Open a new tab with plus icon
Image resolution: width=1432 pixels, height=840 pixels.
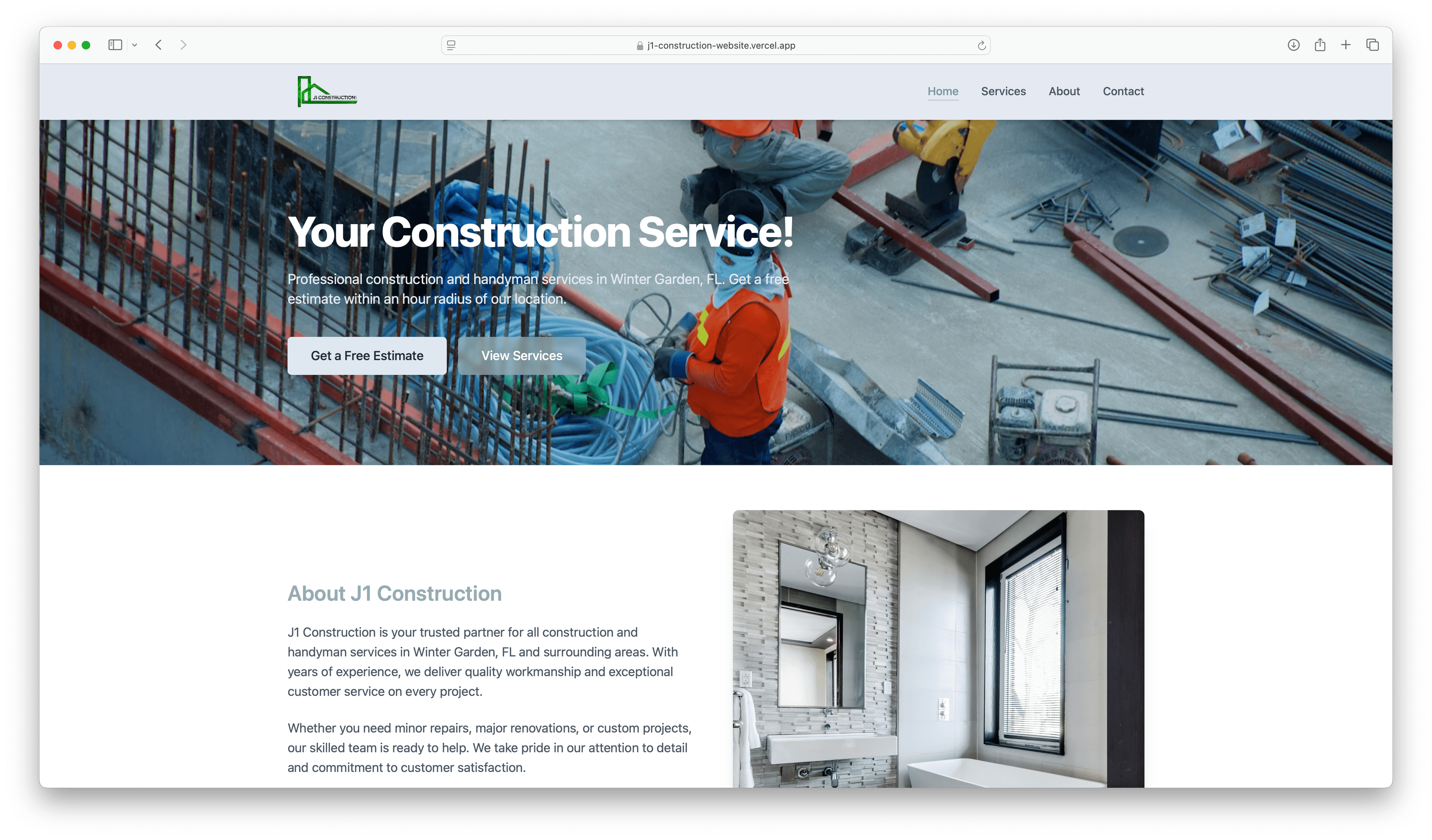coord(1345,45)
